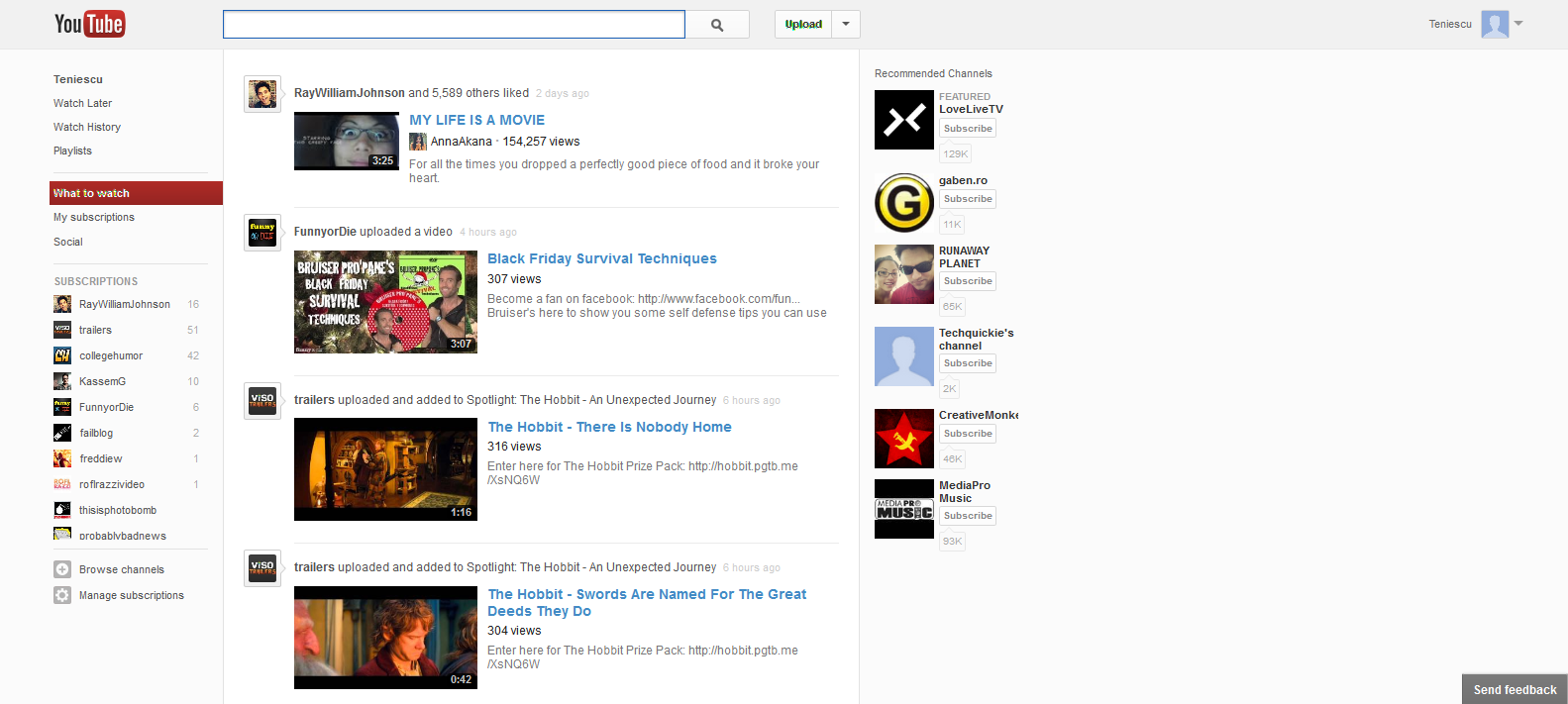Click the YouTube logo
Viewport: 1568px width, 704px height.
click(x=89, y=24)
